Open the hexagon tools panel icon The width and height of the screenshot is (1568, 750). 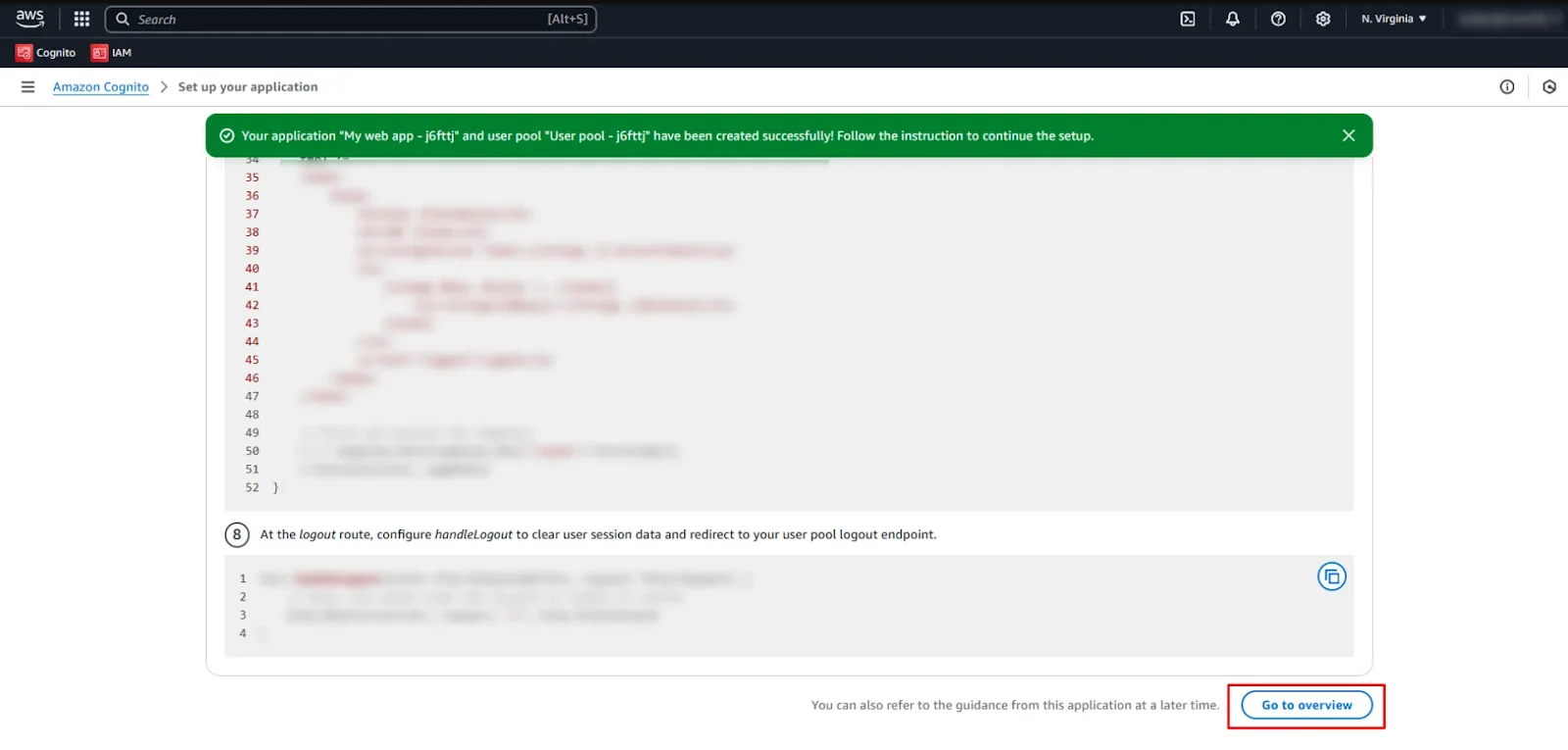pyautogui.click(x=1549, y=87)
